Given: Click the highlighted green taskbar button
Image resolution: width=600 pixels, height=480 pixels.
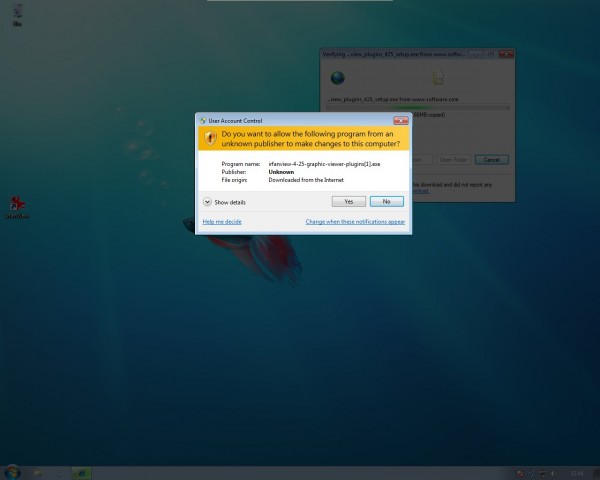Looking at the screenshot, I should tap(81, 473).
